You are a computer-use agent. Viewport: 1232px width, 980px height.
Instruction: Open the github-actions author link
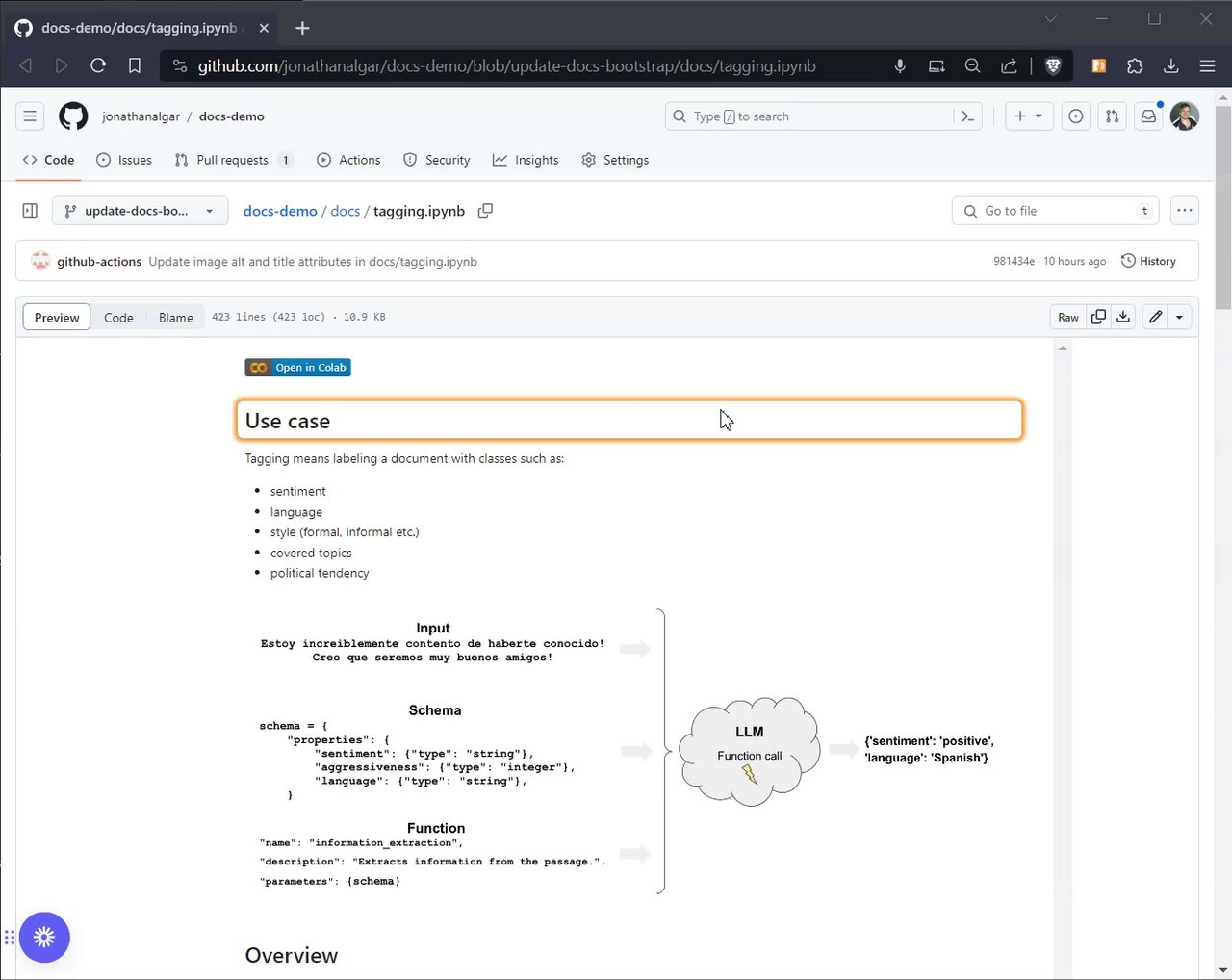coord(99,262)
